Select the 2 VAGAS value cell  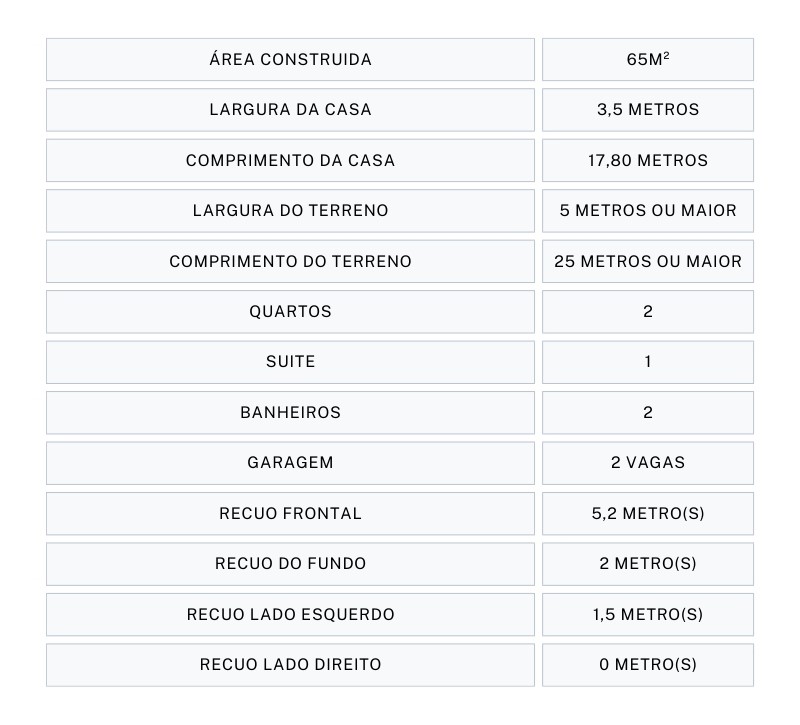coord(647,463)
